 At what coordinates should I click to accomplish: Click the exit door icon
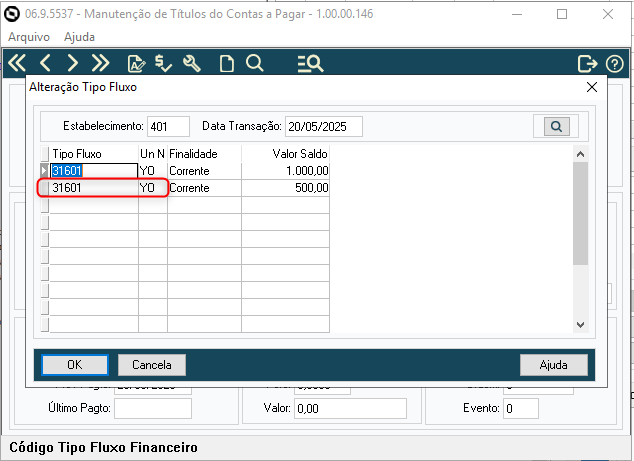[x=588, y=63]
